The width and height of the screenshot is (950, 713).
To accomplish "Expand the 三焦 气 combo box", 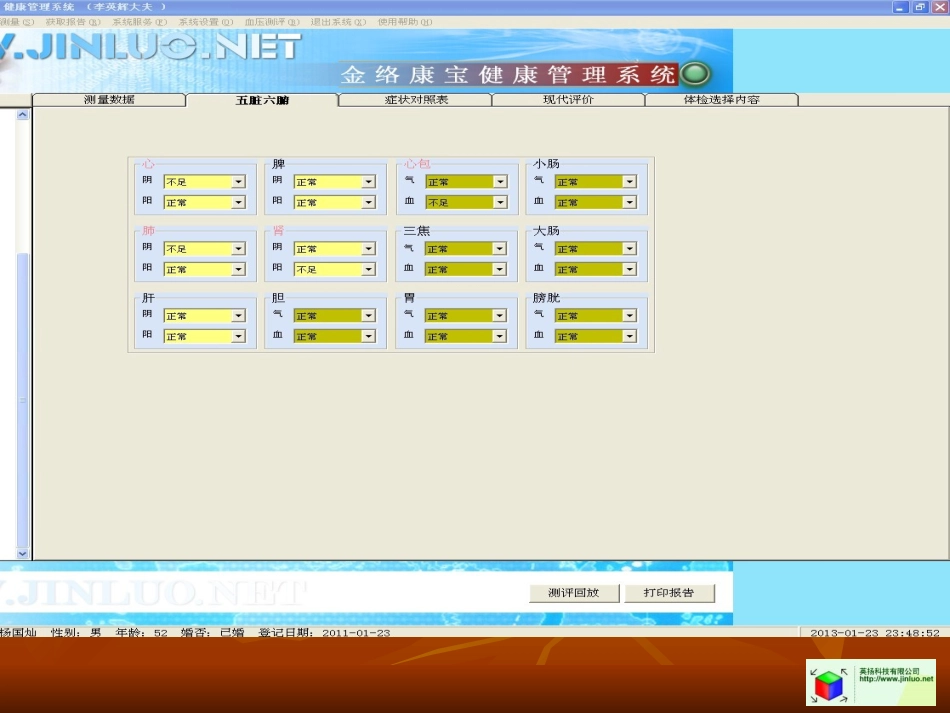I will [x=499, y=249].
